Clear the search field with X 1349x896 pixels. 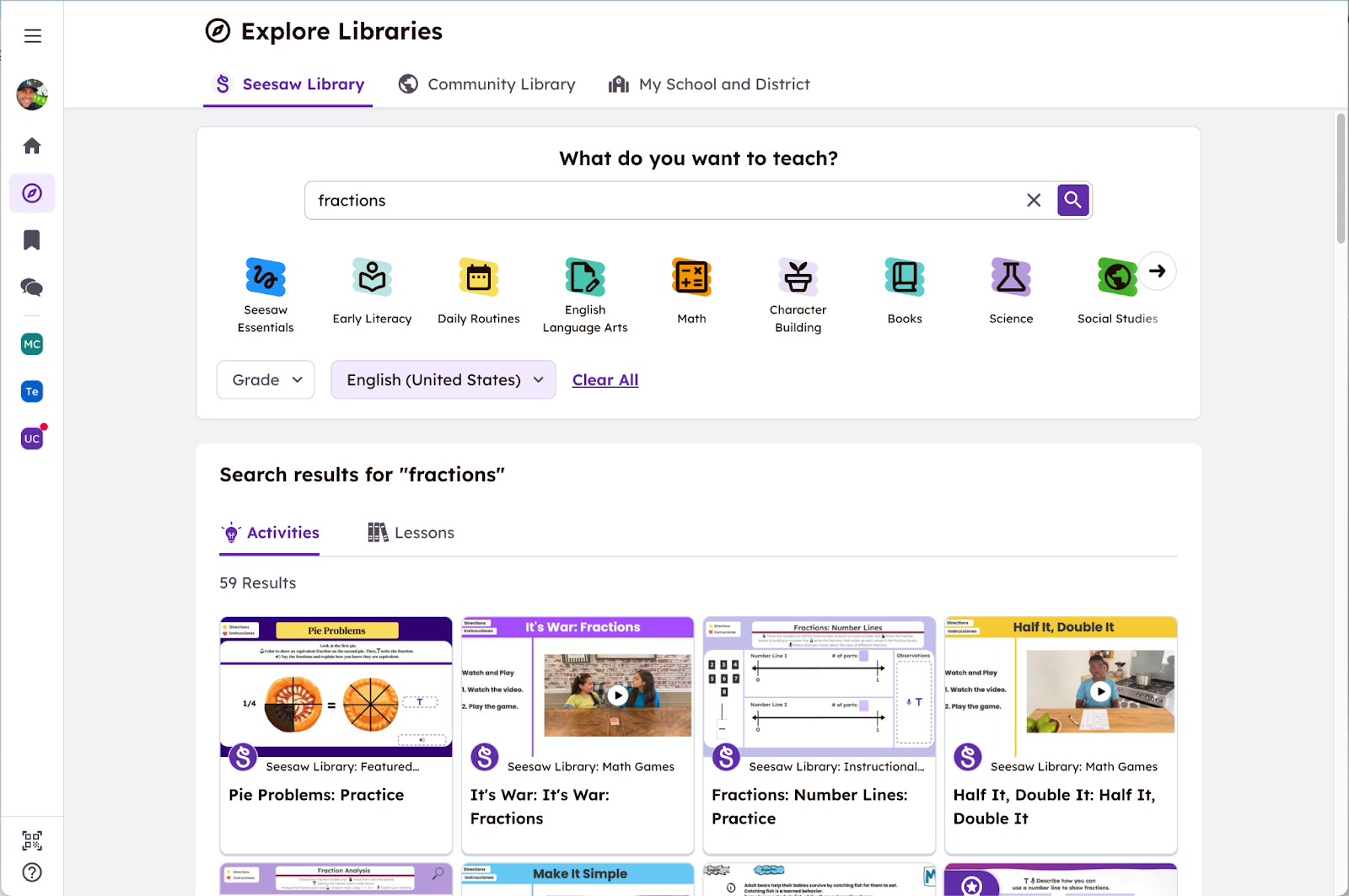1034,200
